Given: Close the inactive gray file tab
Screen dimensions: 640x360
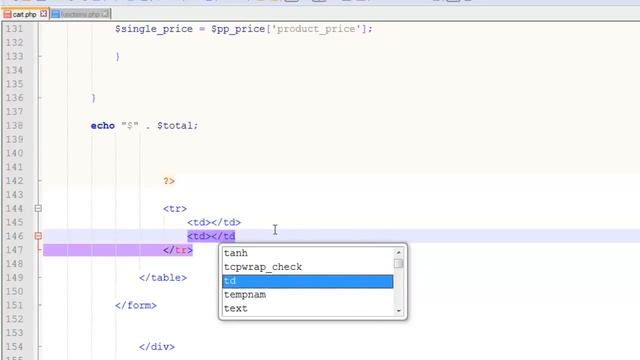Looking at the screenshot, I should 105,14.
